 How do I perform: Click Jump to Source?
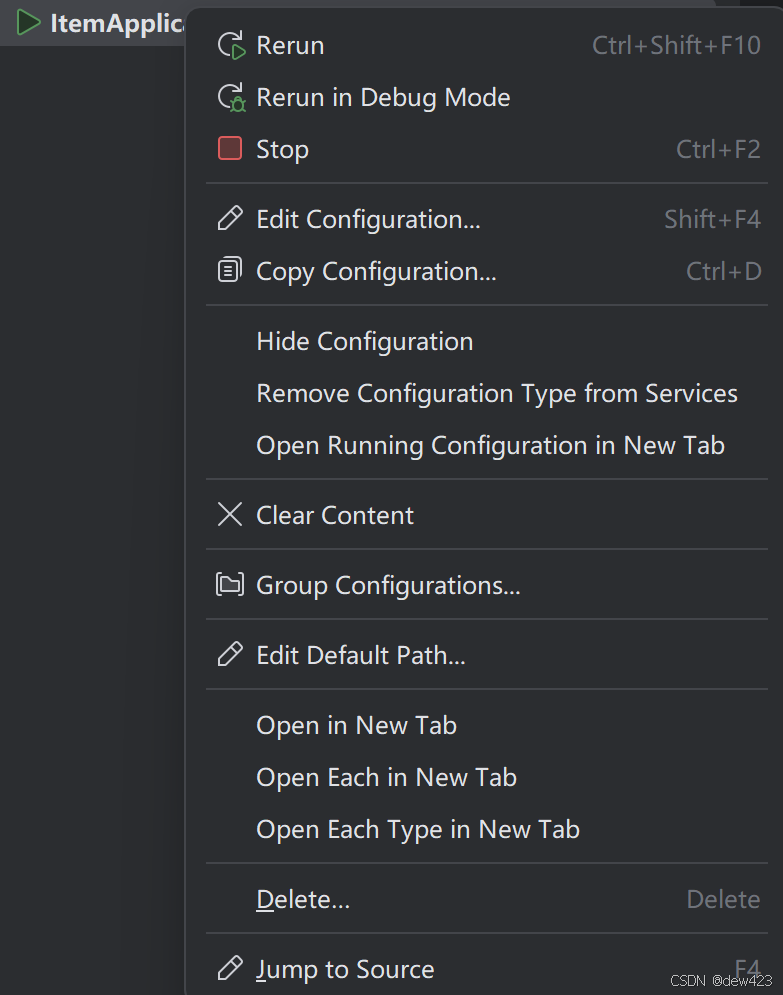(345, 969)
